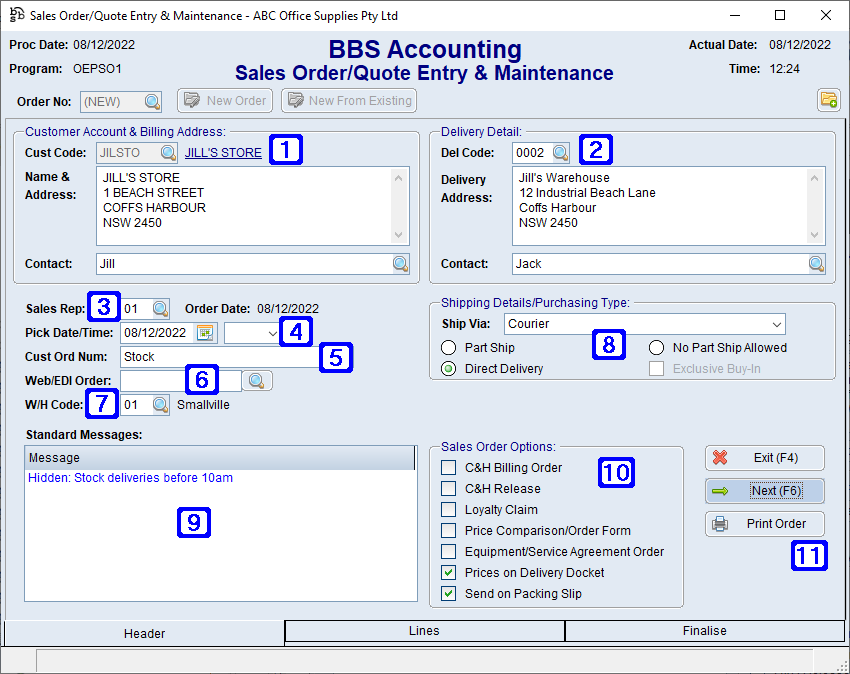Image resolution: width=850 pixels, height=674 pixels.
Task: Open the W/H Code lookup search icon
Action: (158, 404)
